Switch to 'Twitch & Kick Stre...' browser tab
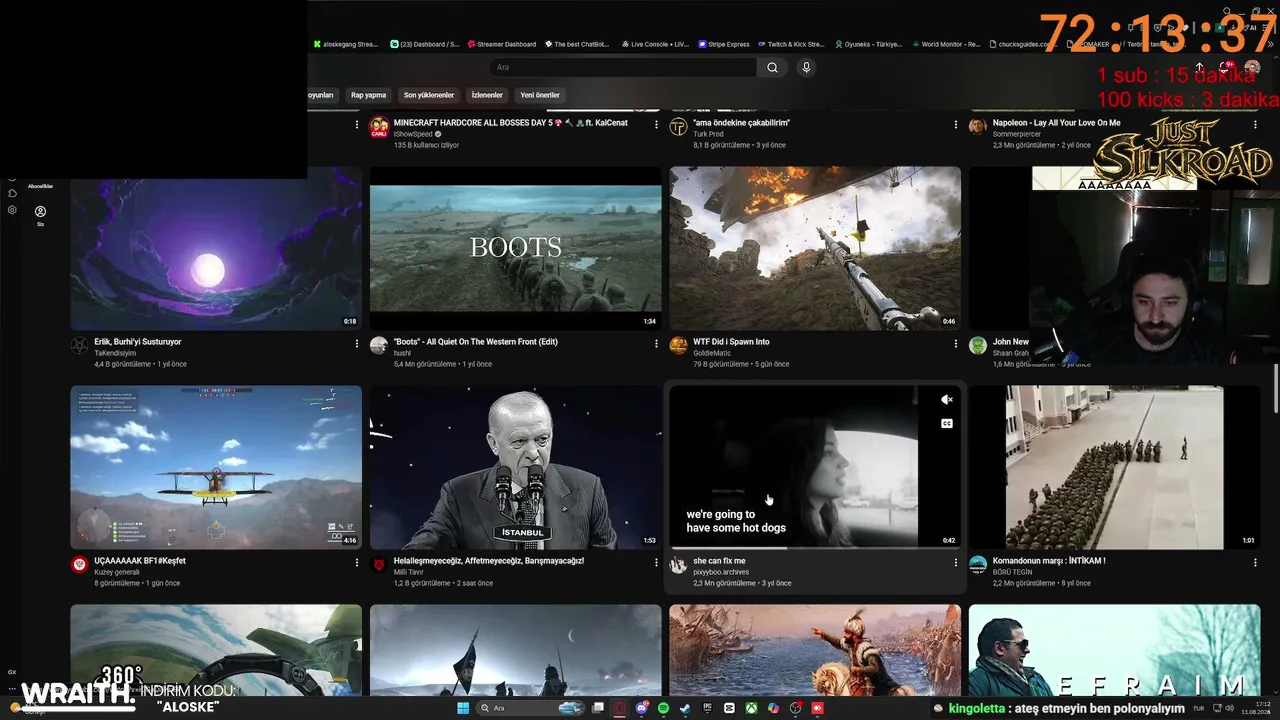The width and height of the screenshot is (1280, 720). 790,44
